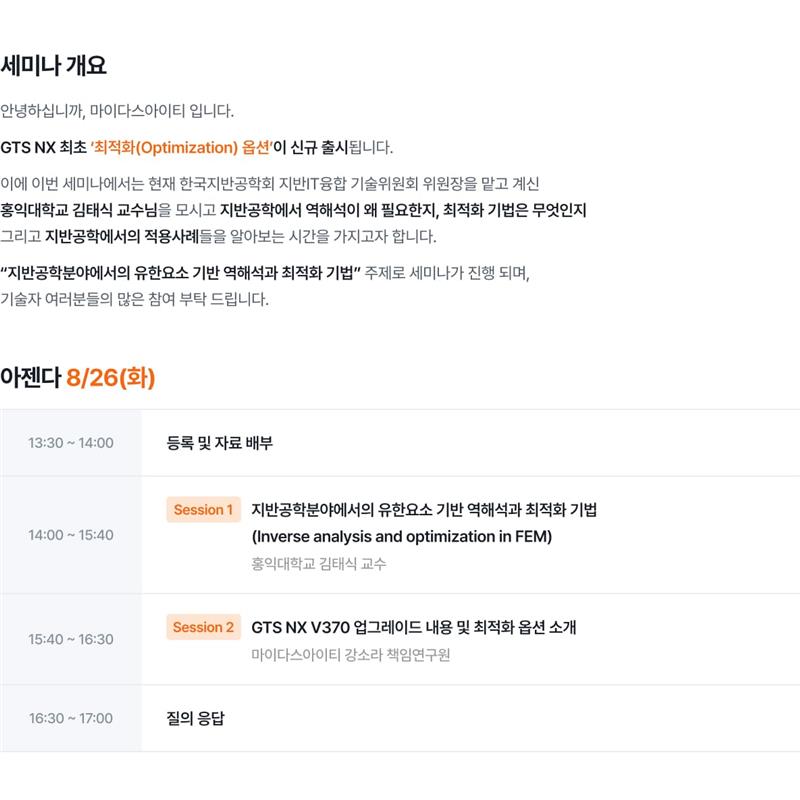The image size is (800, 800).
Task: Click the 13:30 ~ 14:00 time cell
Action: [x=71, y=443]
